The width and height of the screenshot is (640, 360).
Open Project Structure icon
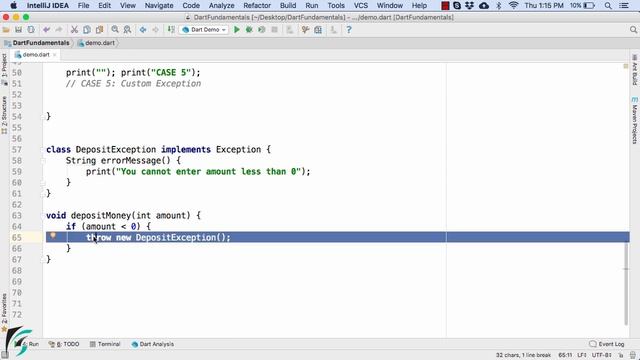318,30
